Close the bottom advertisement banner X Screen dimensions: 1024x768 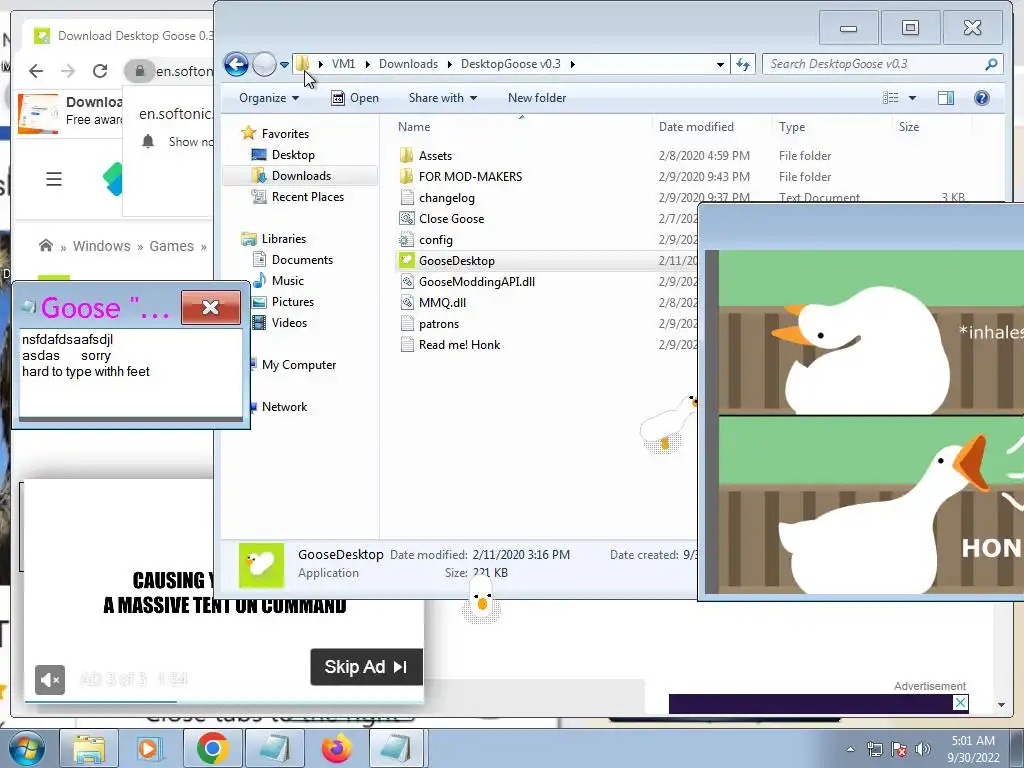[x=960, y=703]
